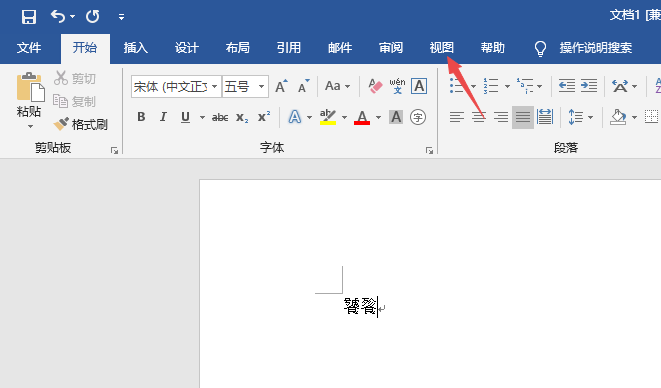Open the 字体 dialog launcher
Screen dimensions: 661x388
coord(429,150)
